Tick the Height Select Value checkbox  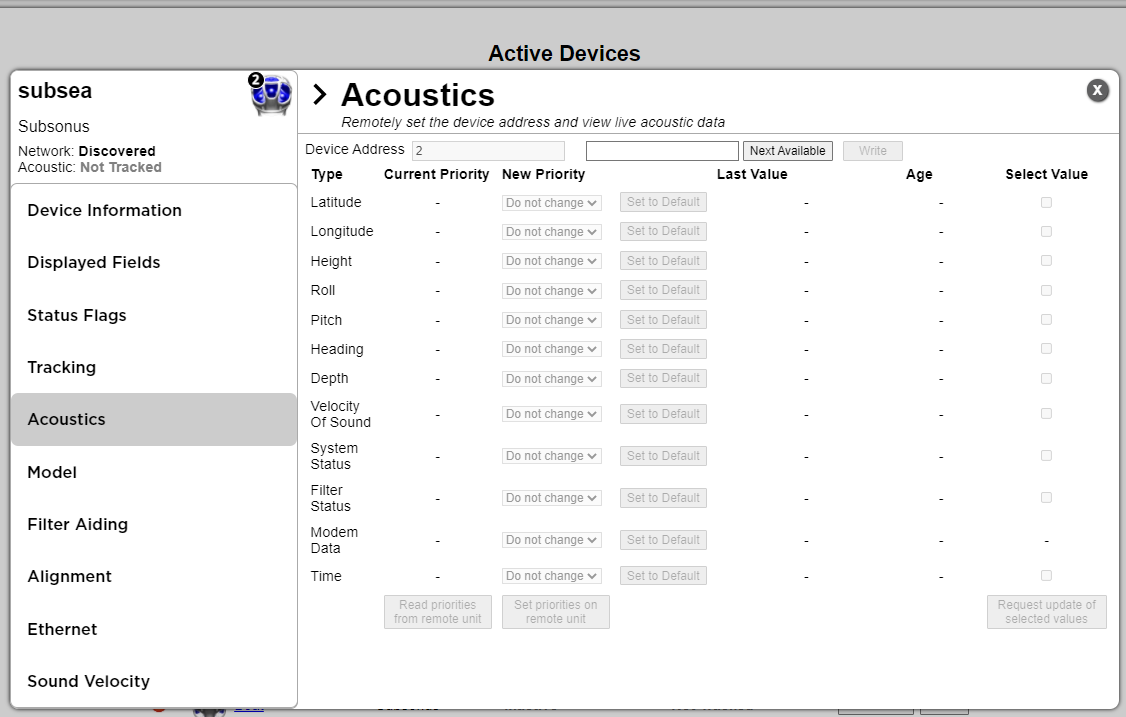click(1046, 261)
